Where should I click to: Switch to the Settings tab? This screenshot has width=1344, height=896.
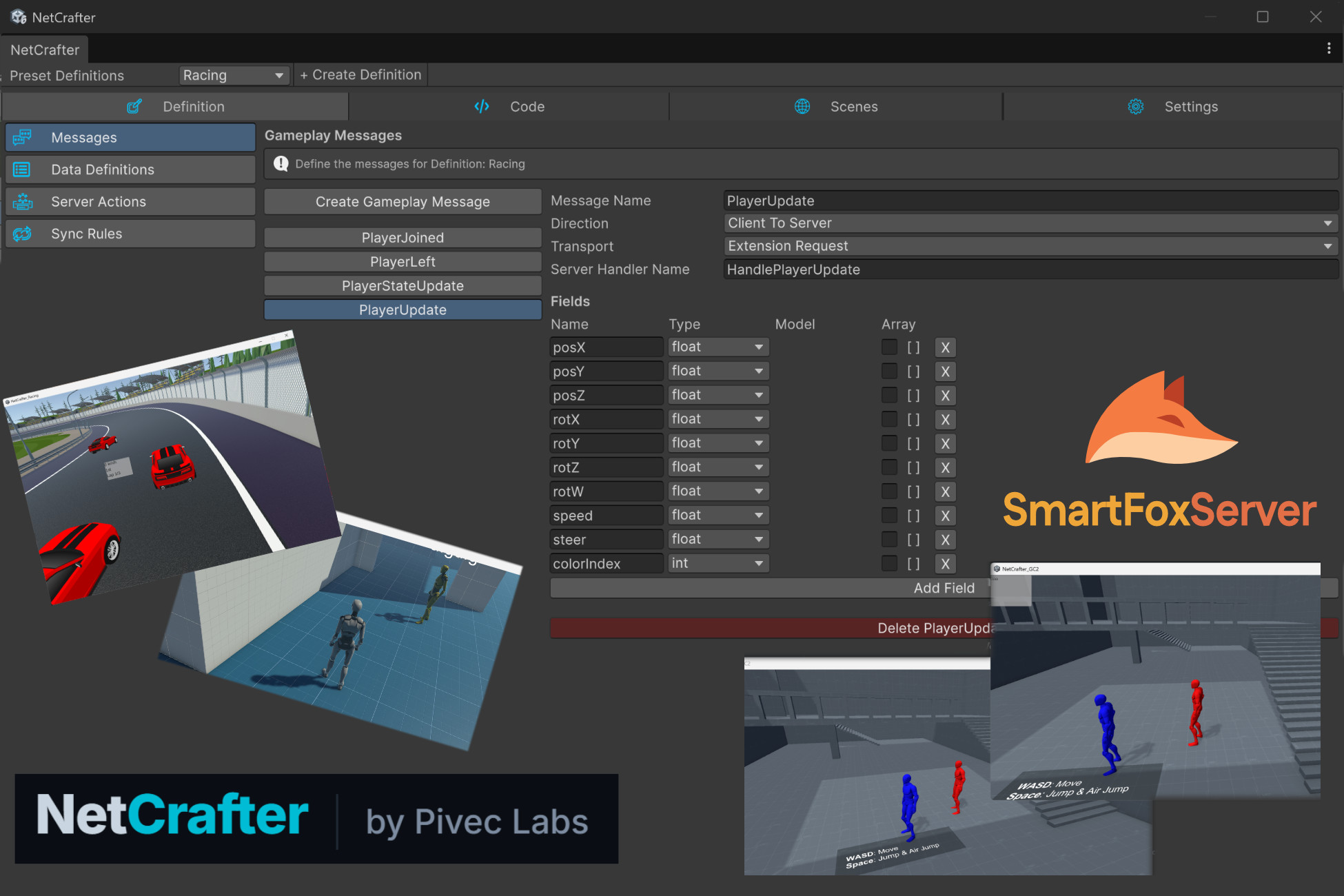pos(1172,106)
